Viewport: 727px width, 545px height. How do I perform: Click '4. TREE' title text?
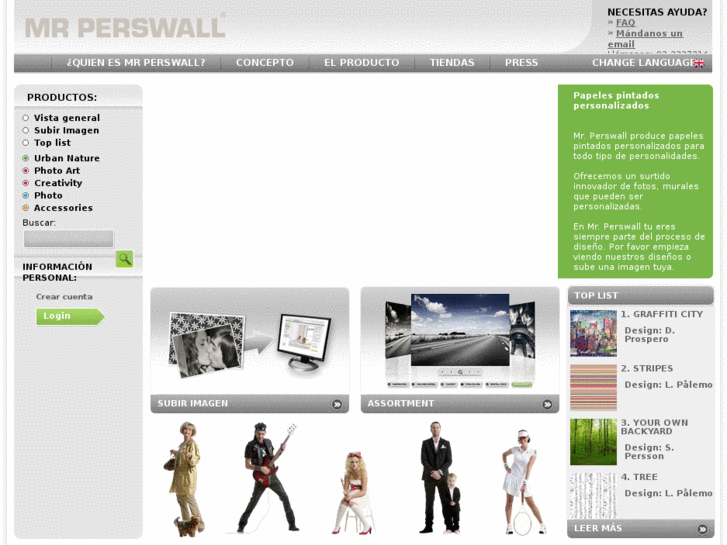click(x=639, y=477)
